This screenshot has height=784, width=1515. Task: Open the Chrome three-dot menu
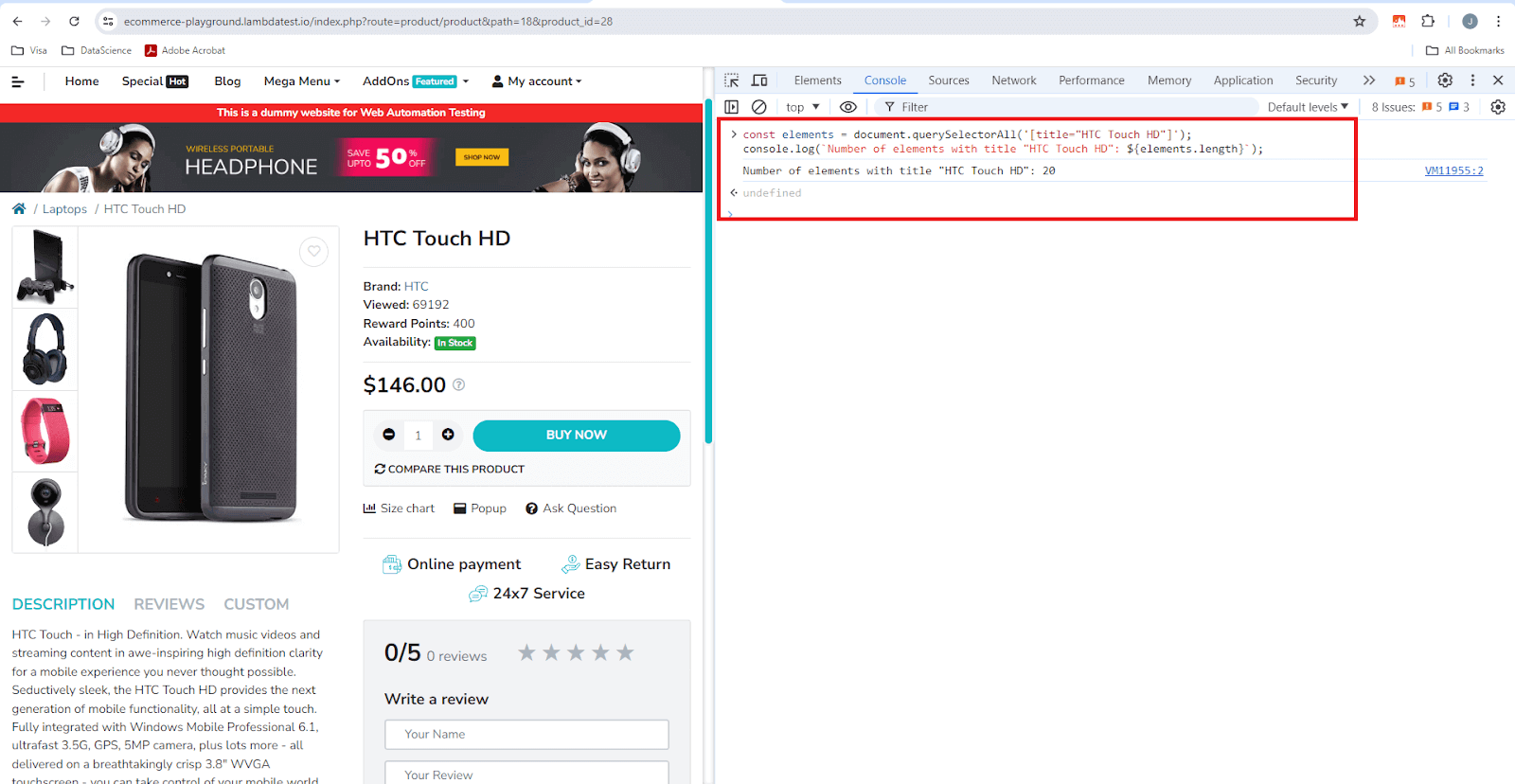click(1498, 21)
